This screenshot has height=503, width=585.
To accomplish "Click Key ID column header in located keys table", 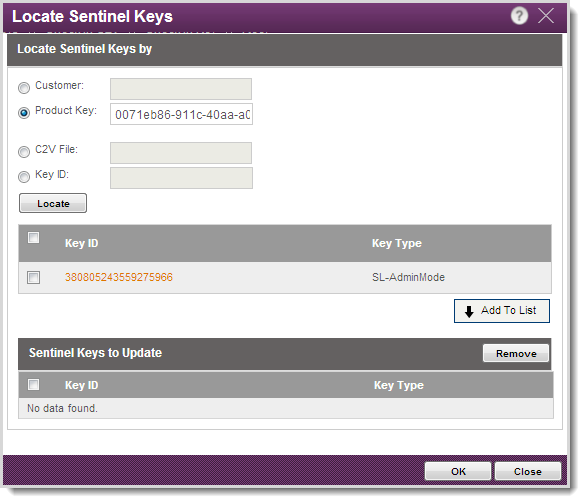I will [x=81, y=243].
